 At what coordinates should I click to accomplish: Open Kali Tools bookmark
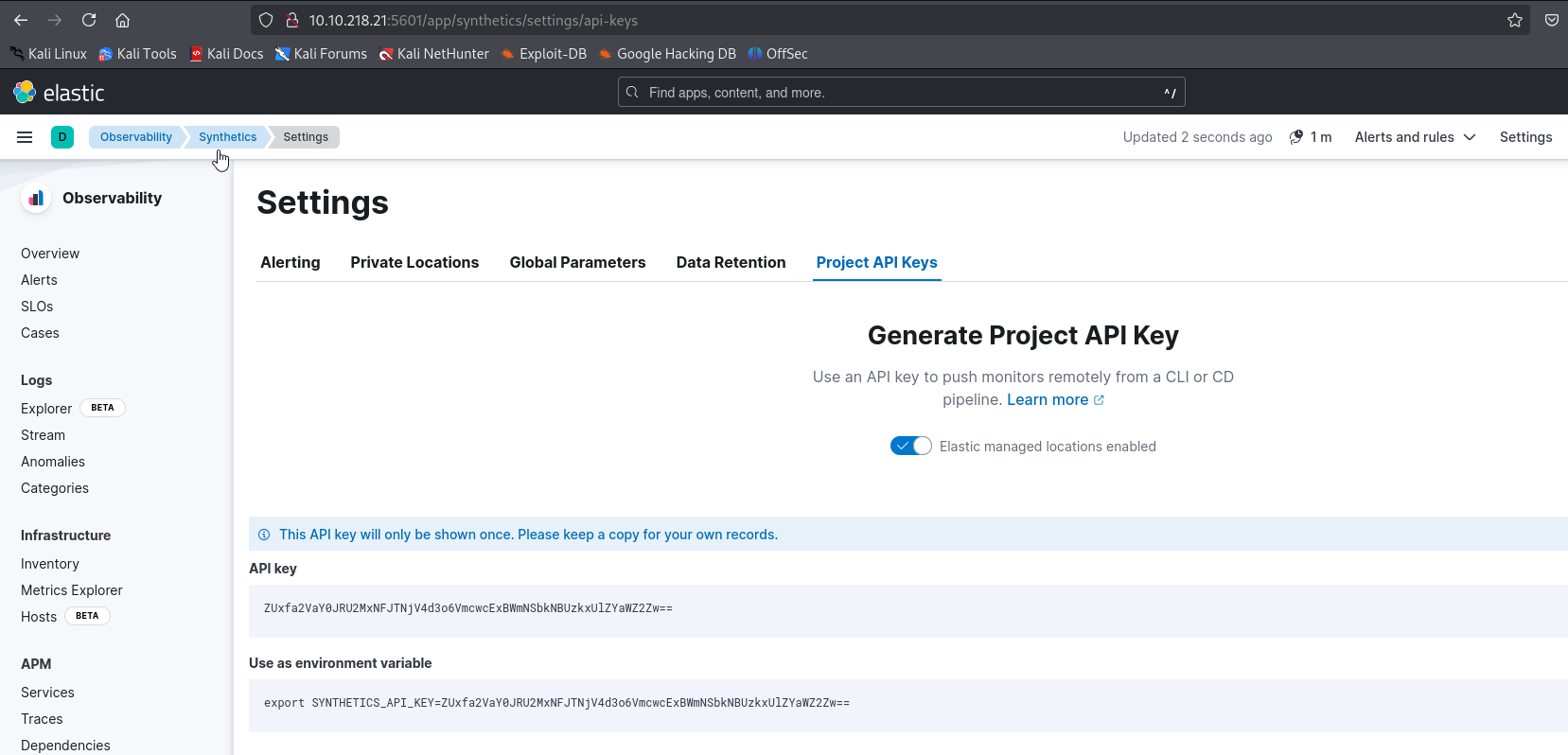click(x=137, y=54)
